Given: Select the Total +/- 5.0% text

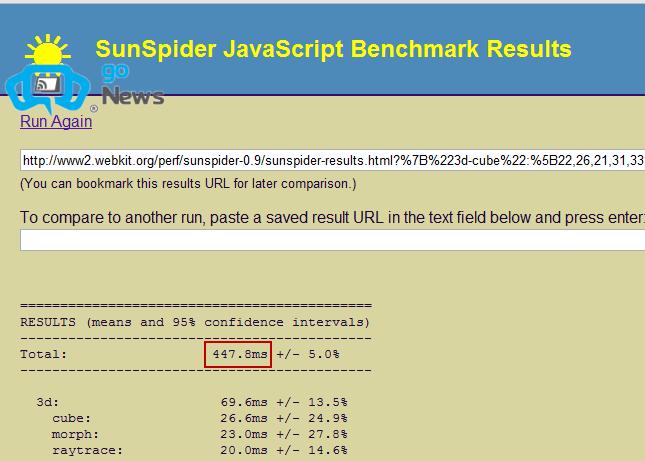Looking at the screenshot, I should coord(308,354).
